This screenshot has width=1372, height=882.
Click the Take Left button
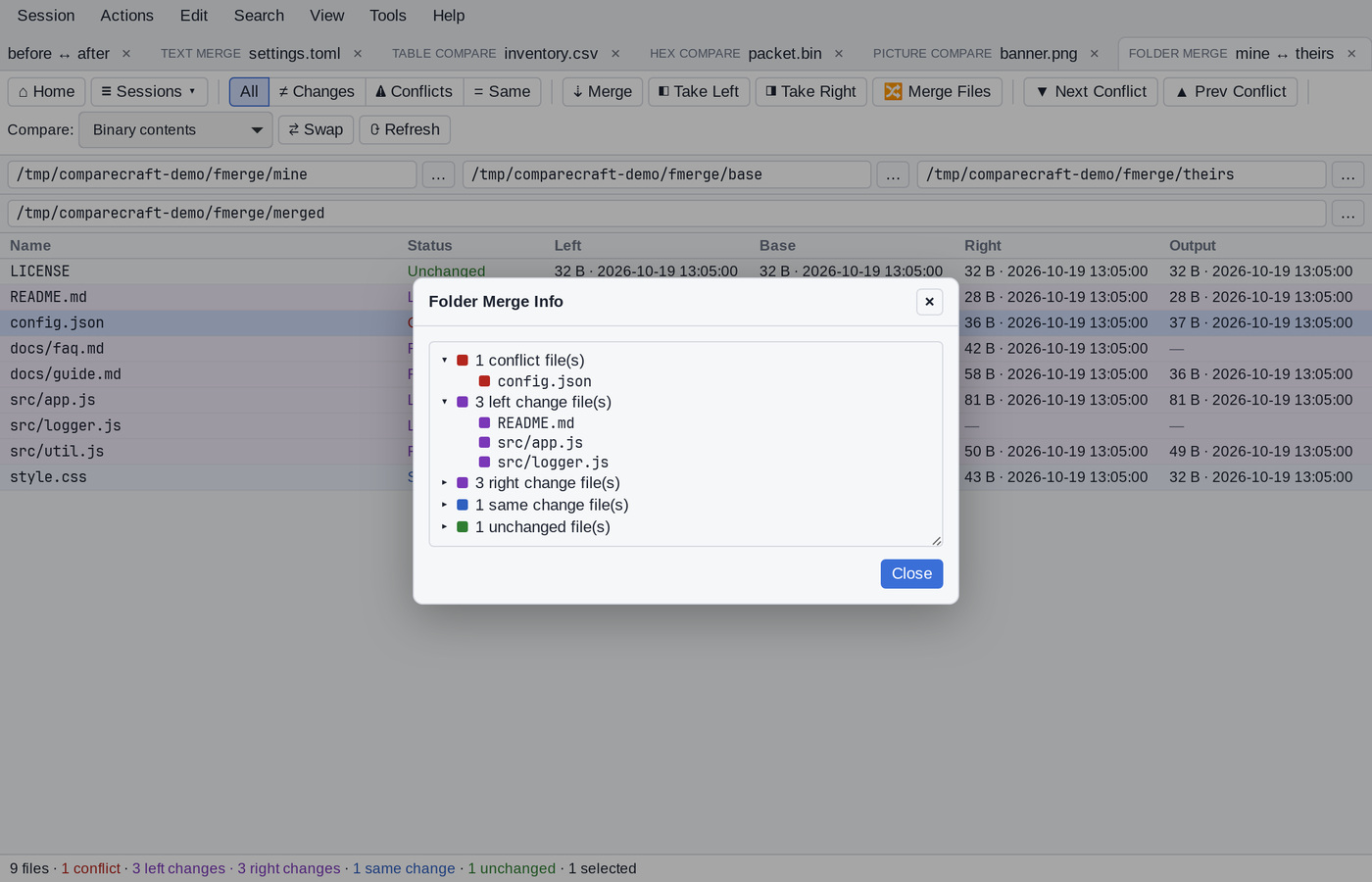[699, 91]
